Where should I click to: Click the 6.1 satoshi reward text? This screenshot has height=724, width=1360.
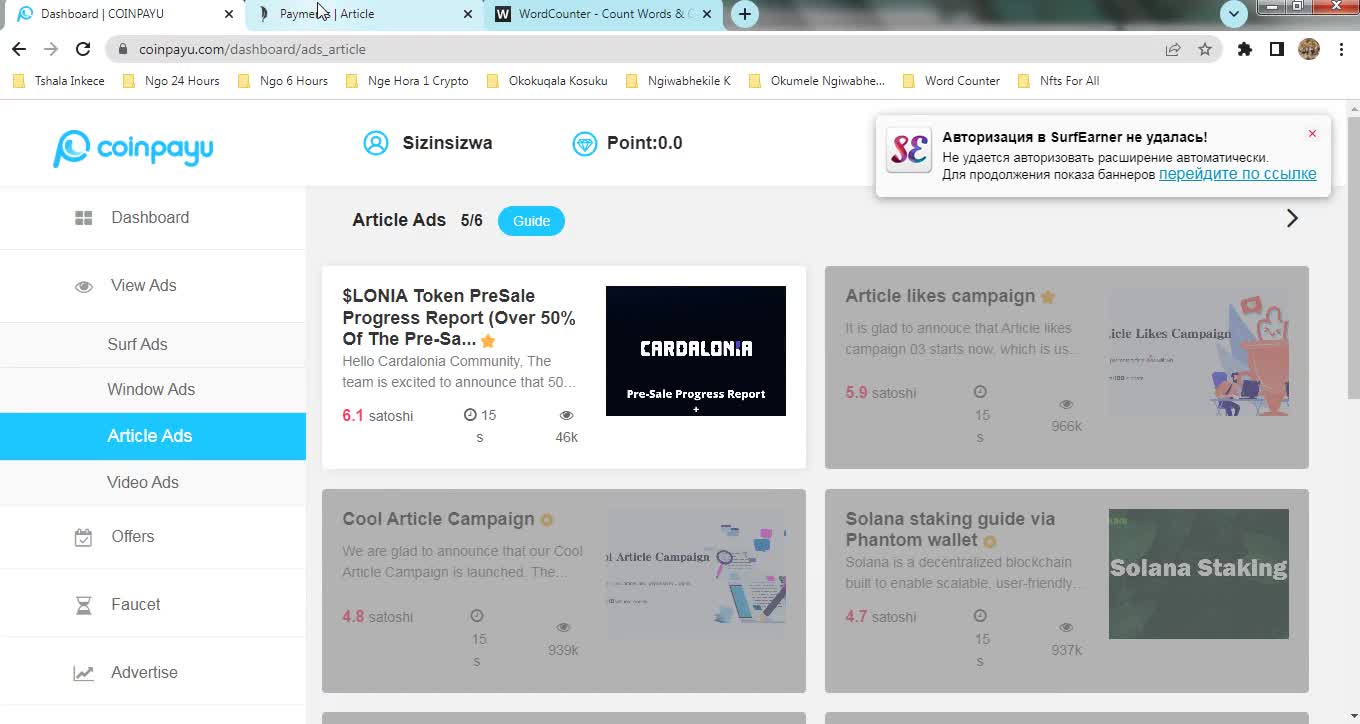[x=377, y=416]
